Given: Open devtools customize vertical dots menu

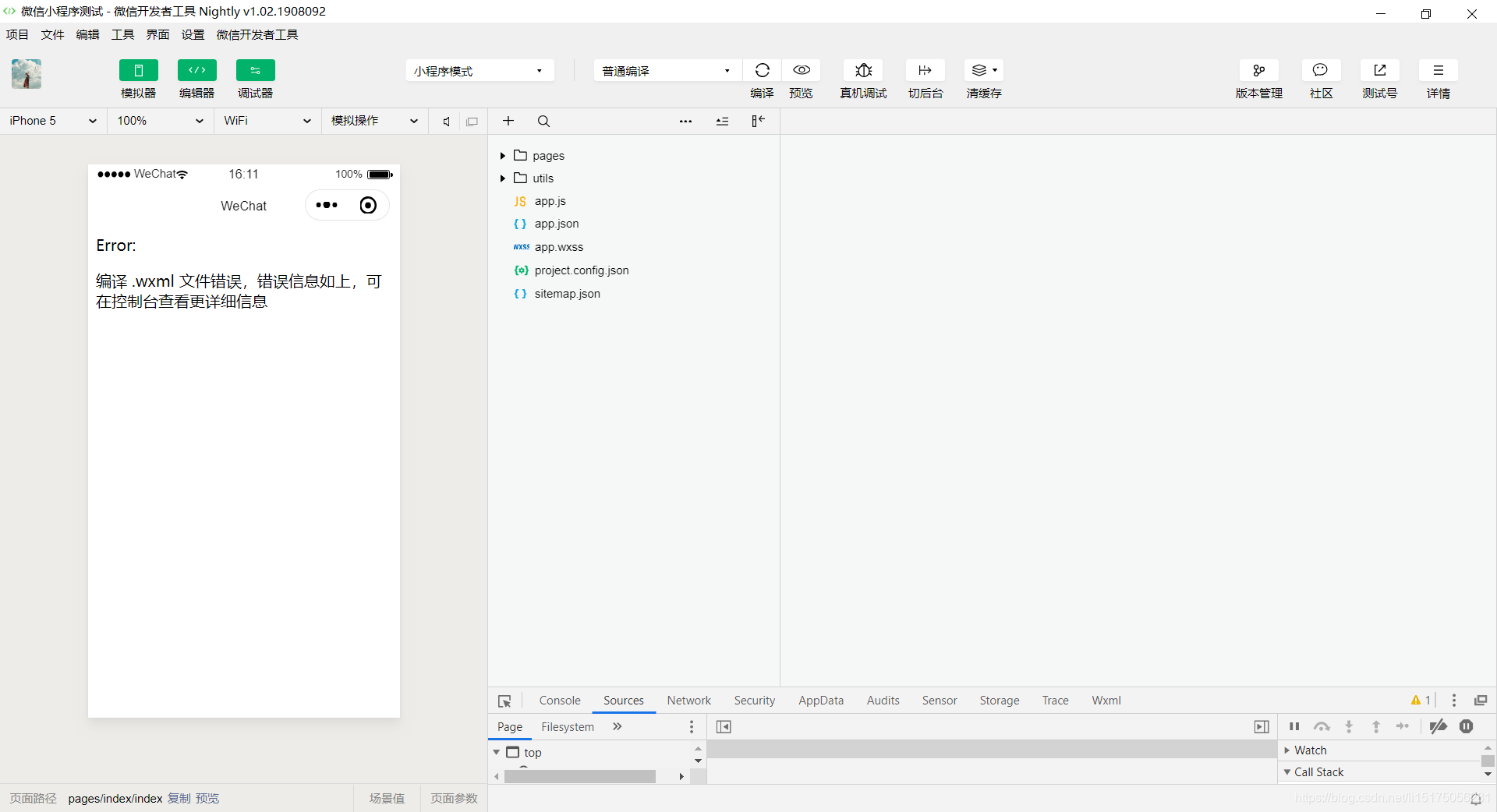Looking at the screenshot, I should pyautogui.click(x=1453, y=701).
